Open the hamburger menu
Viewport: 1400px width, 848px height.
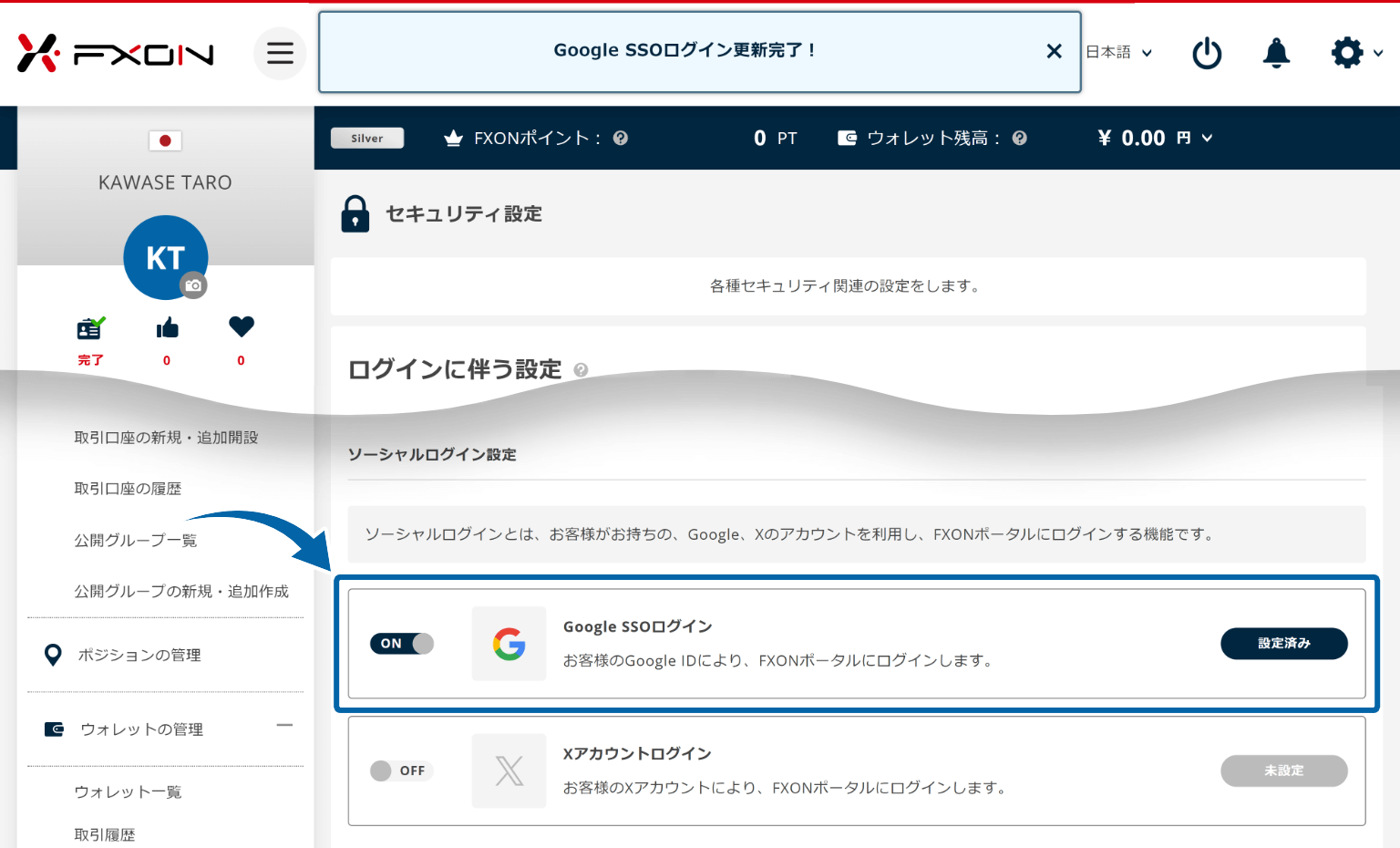tap(280, 53)
